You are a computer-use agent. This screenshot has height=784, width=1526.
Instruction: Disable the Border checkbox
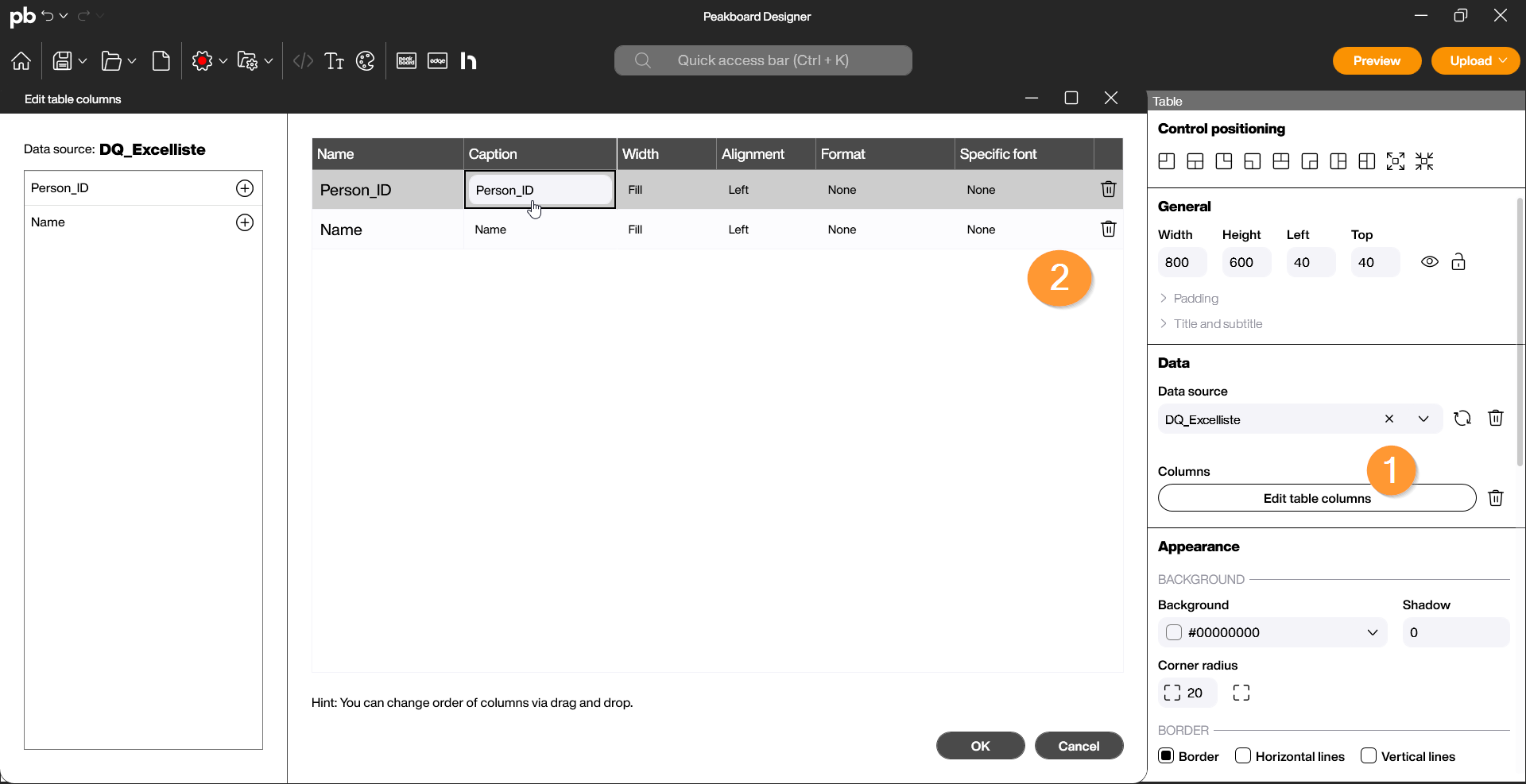(1167, 756)
